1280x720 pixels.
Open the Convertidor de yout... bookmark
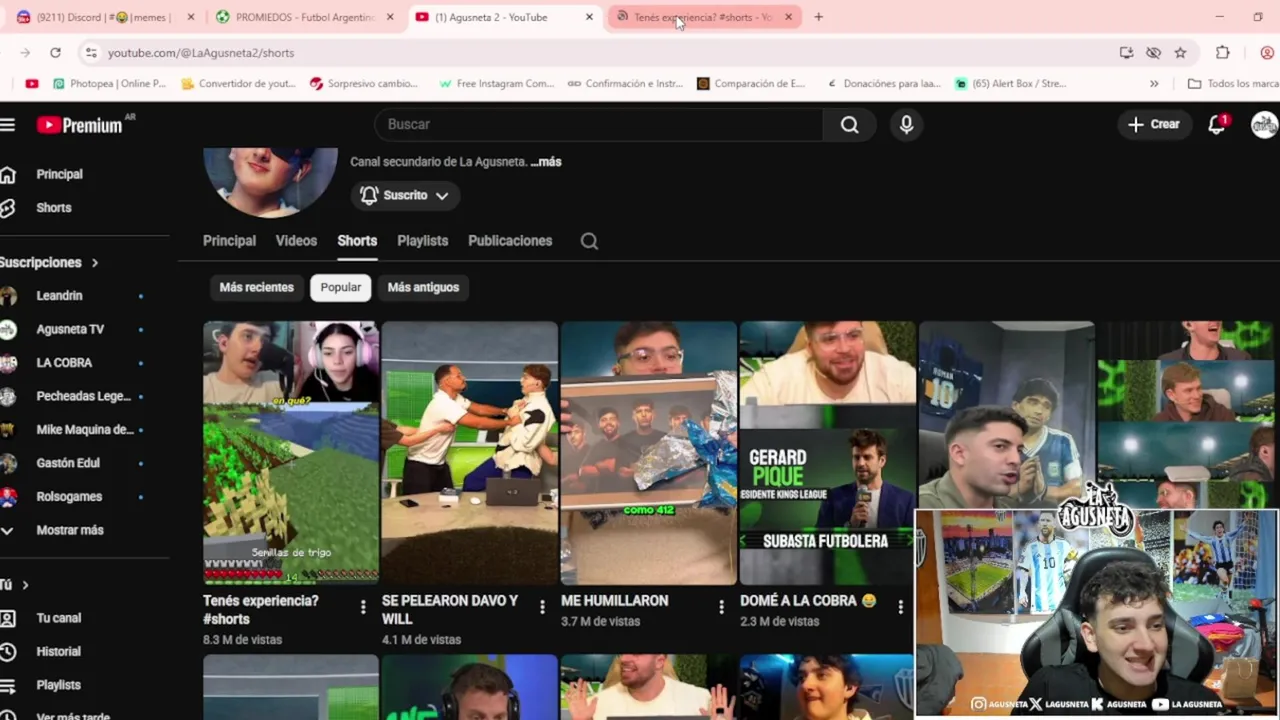click(238, 84)
